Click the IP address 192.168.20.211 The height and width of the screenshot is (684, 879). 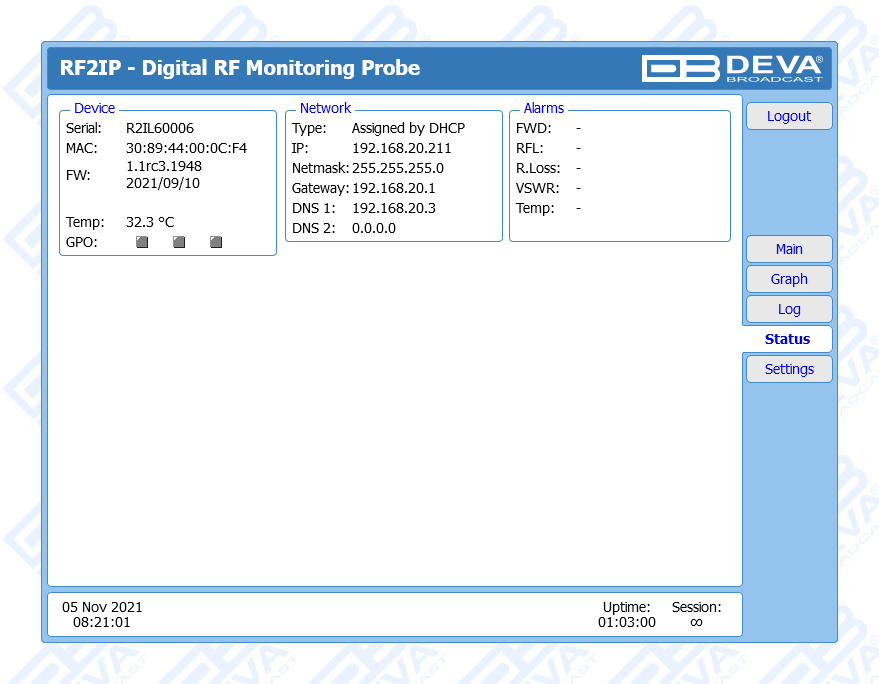[401, 148]
